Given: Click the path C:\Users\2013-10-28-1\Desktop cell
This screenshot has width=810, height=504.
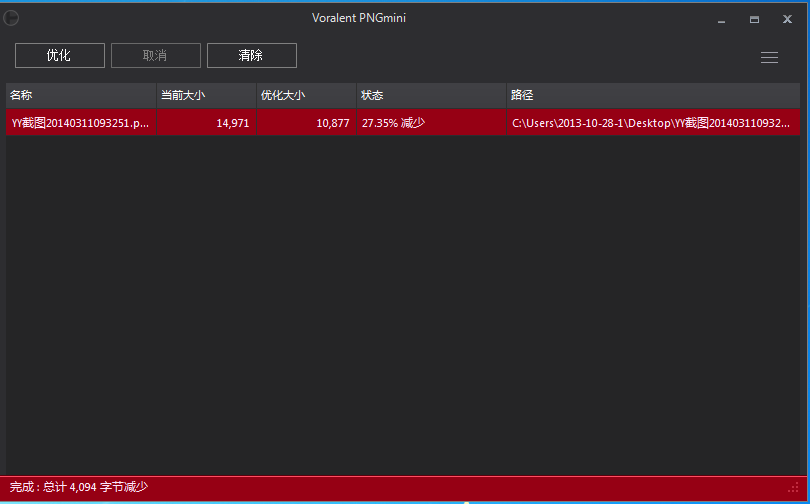Looking at the screenshot, I should [653, 123].
